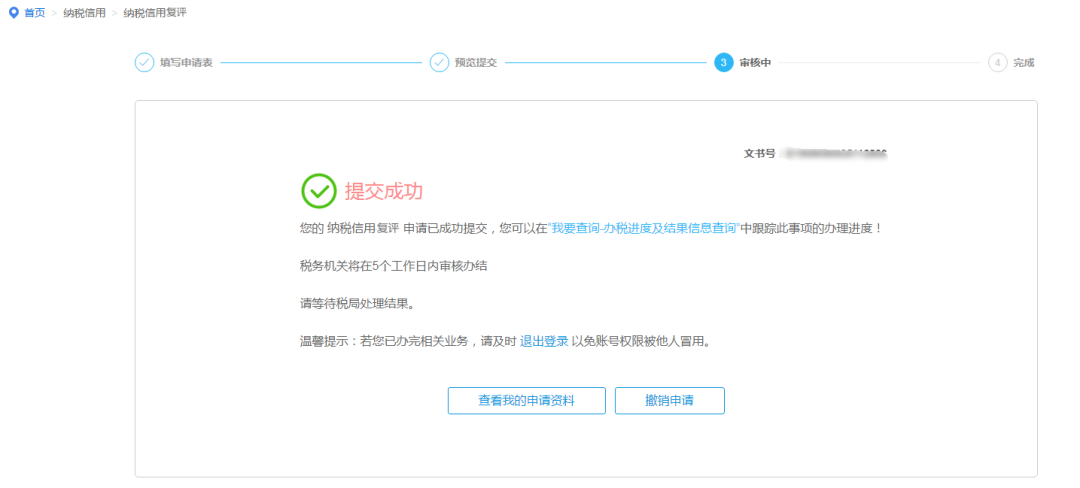1080x488 pixels.
Task: Open the 我要查询-办税进度及结果信息查询 link
Action: (643, 228)
